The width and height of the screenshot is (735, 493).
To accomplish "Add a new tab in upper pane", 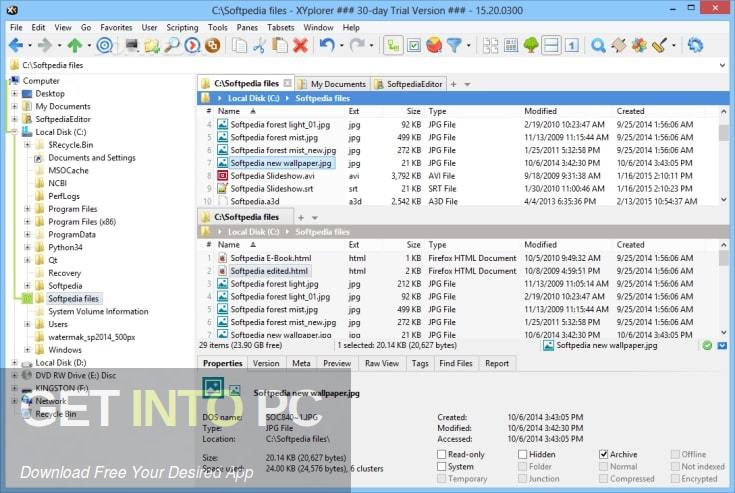I will point(453,84).
